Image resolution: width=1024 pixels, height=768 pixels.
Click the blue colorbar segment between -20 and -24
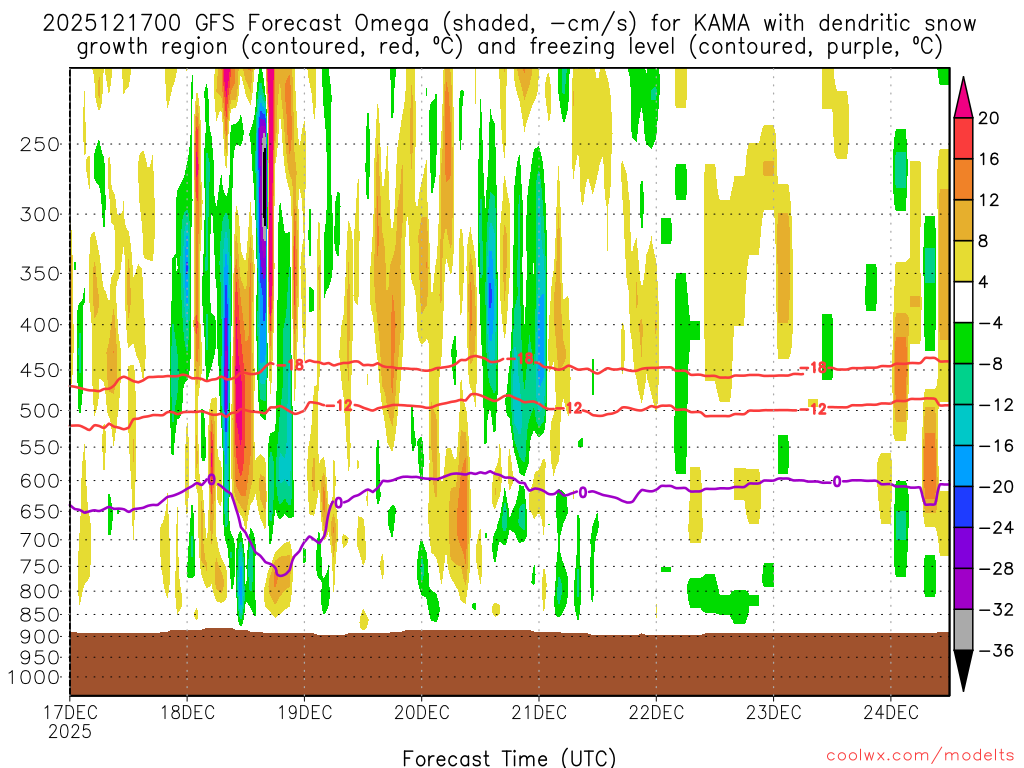click(x=963, y=507)
